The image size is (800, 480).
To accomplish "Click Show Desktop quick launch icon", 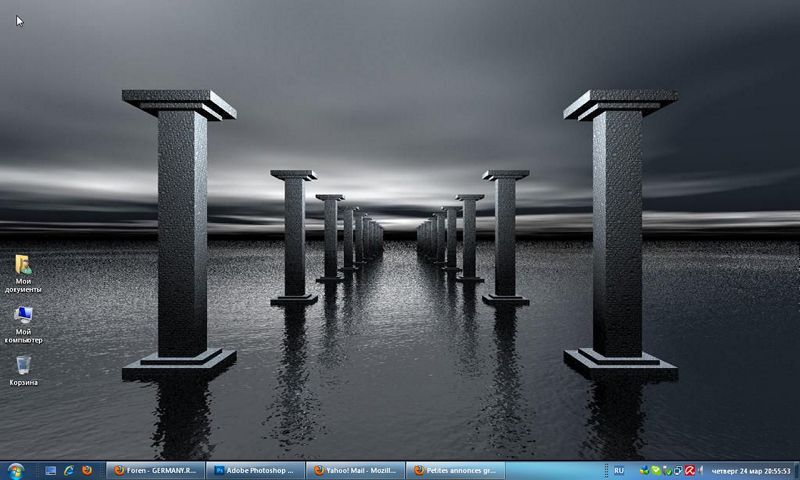I will 50,470.
